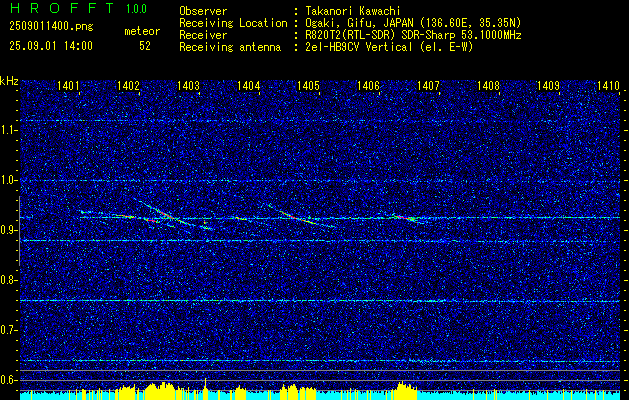
Task: Click the kHz axis unit label
Action: pos(9,81)
